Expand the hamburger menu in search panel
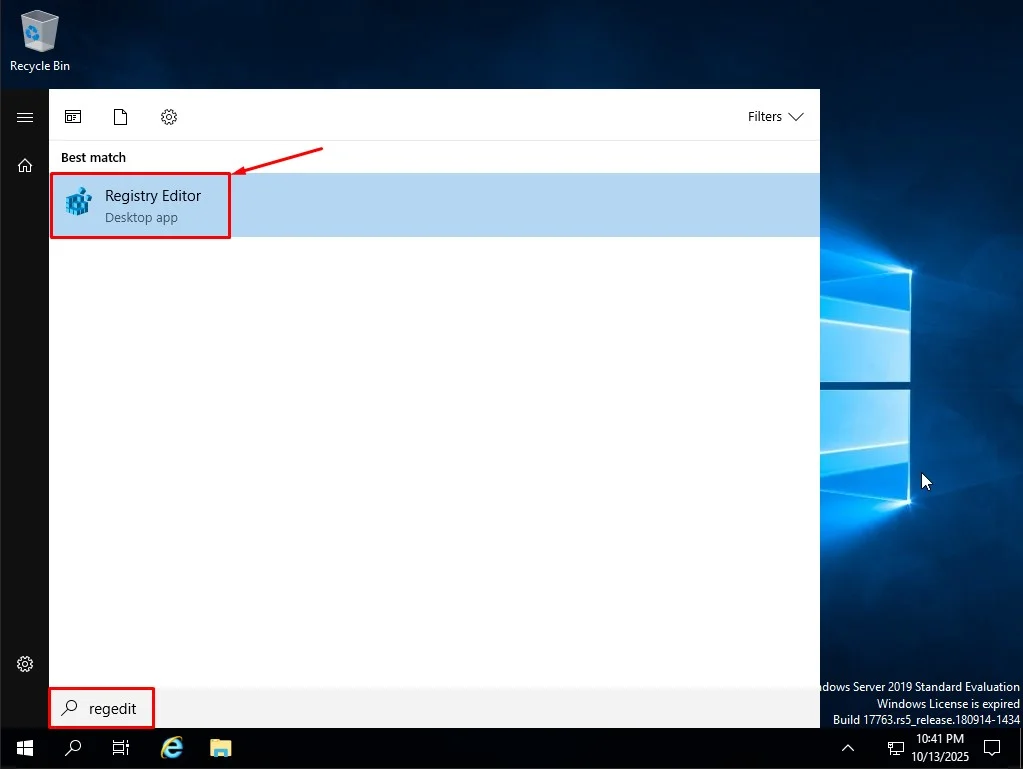This screenshot has height=769, width=1023. (24, 117)
